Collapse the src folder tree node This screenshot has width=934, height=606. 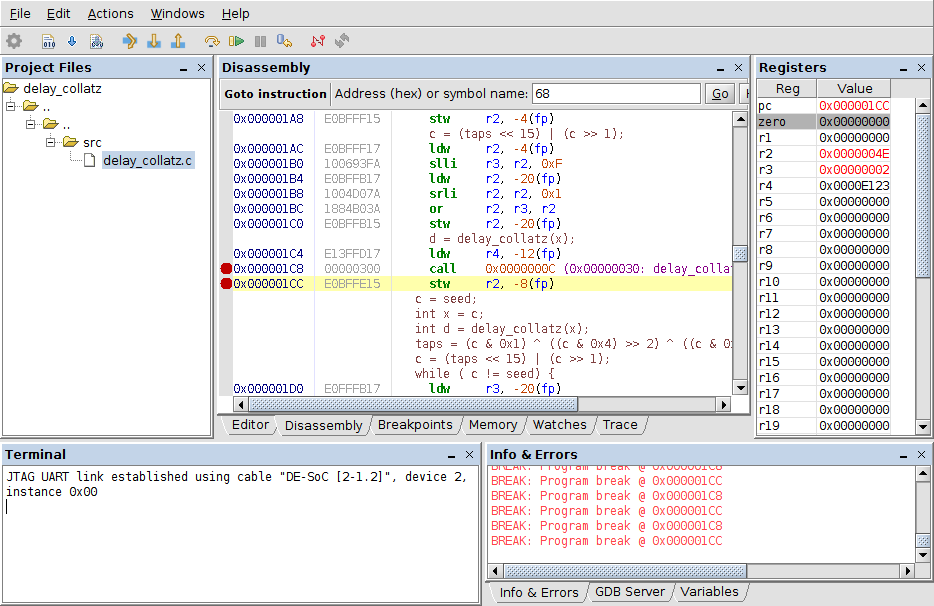tap(51, 142)
